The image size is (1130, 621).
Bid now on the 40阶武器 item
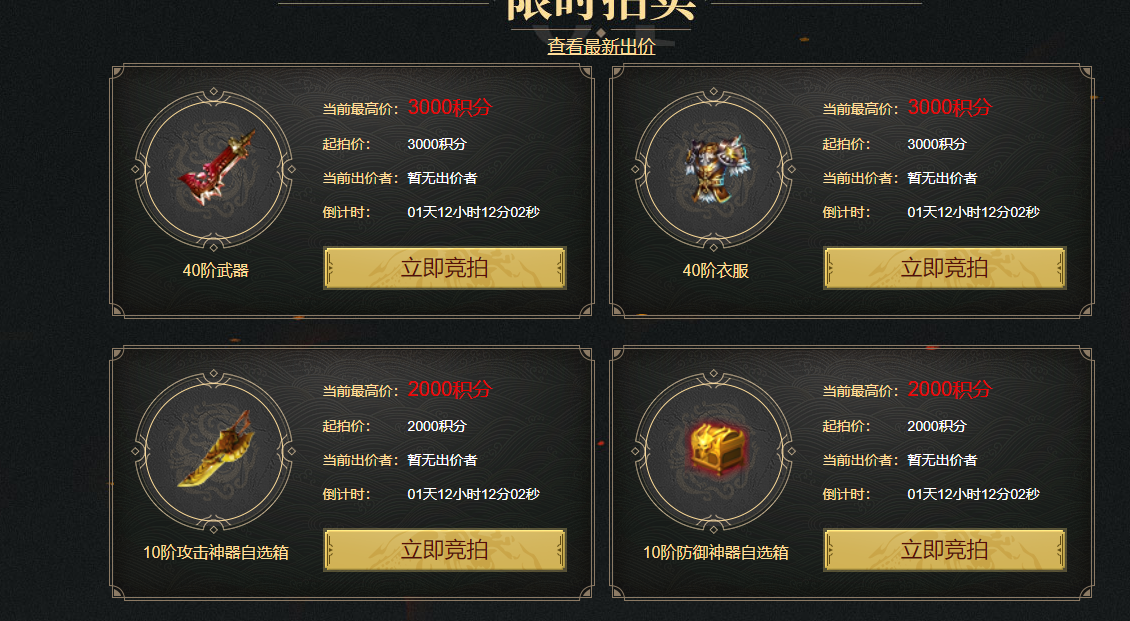coord(445,268)
